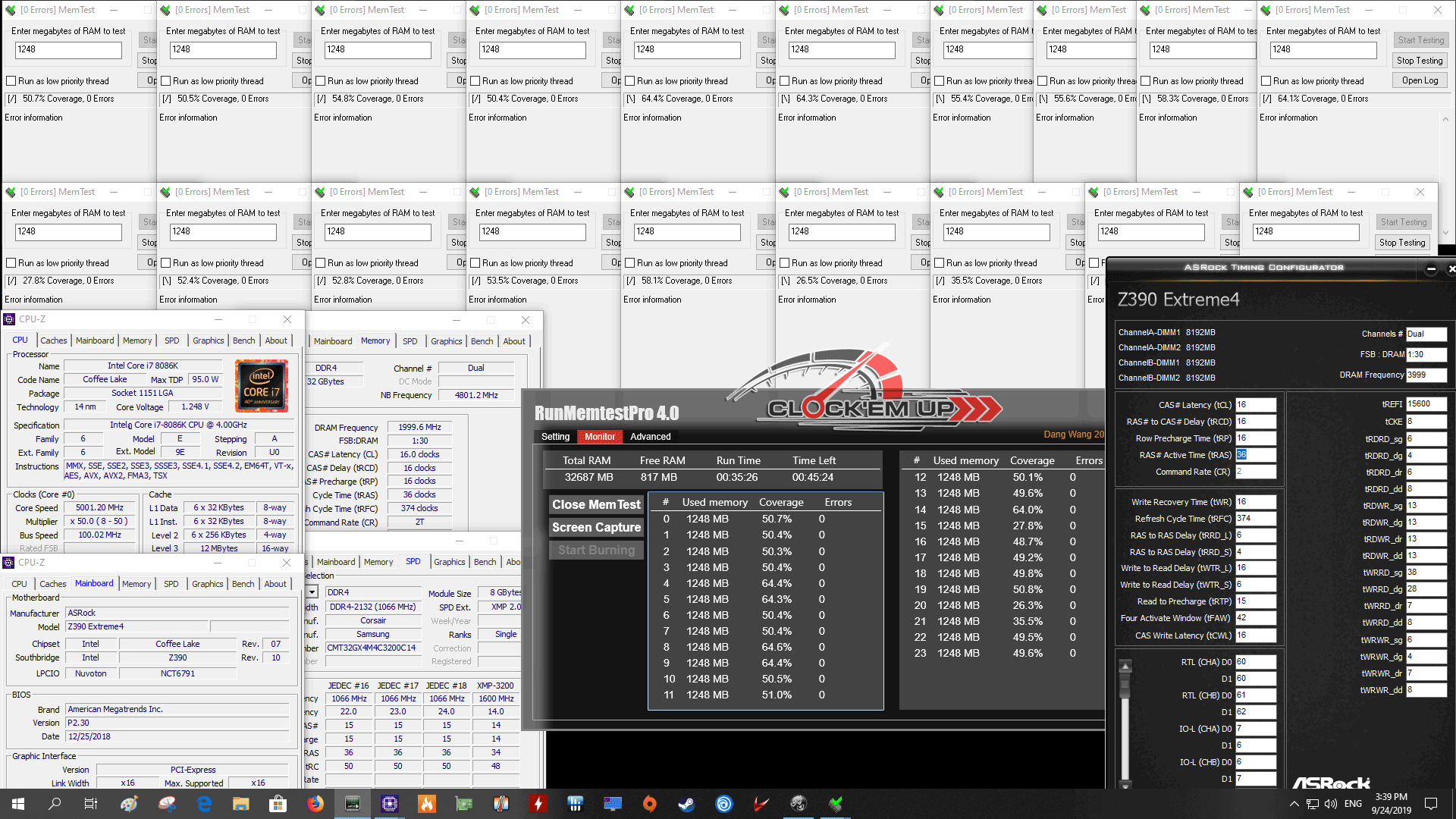Image resolution: width=1456 pixels, height=819 pixels.
Task: Click the tRAS value field in Timing Configurator
Action: tap(1255, 455)
